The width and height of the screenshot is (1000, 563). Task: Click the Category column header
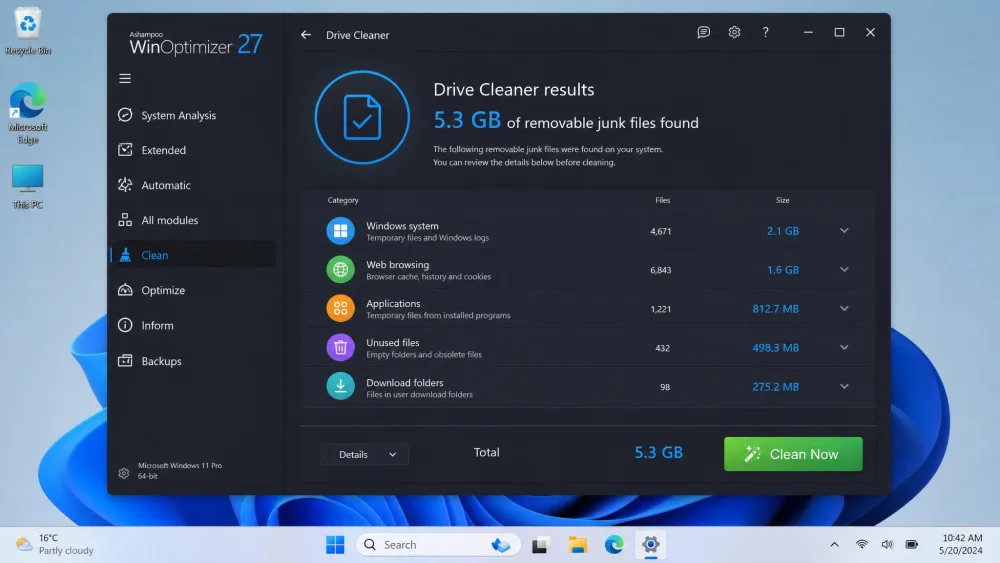point(343,200)
